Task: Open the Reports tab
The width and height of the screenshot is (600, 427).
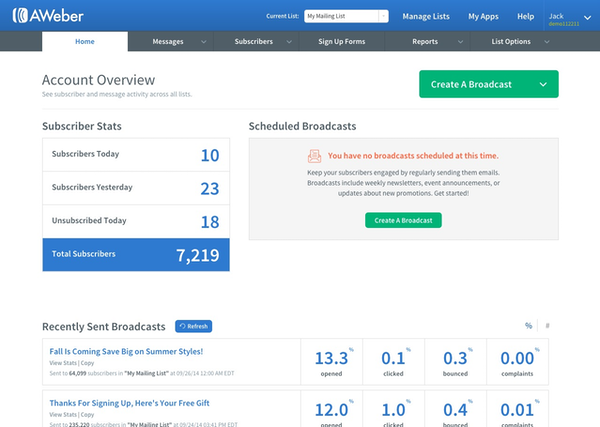Action: coord(427,41)
